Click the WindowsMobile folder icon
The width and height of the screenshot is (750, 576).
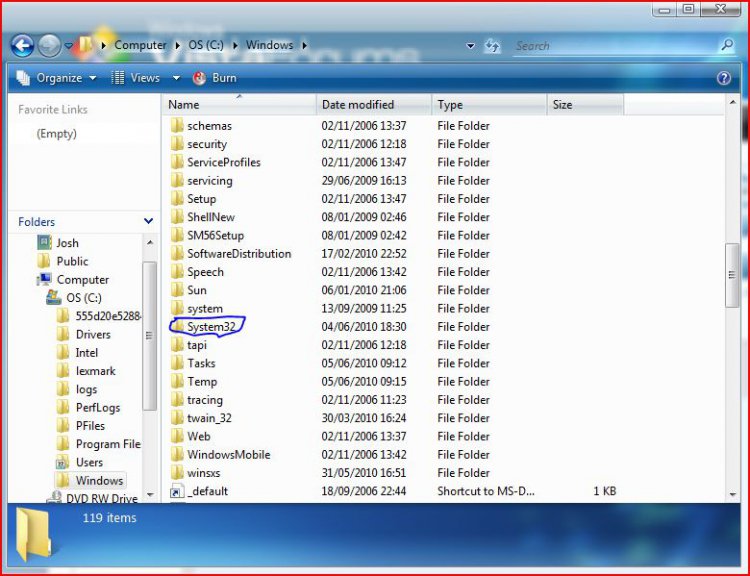coord(177,454)
